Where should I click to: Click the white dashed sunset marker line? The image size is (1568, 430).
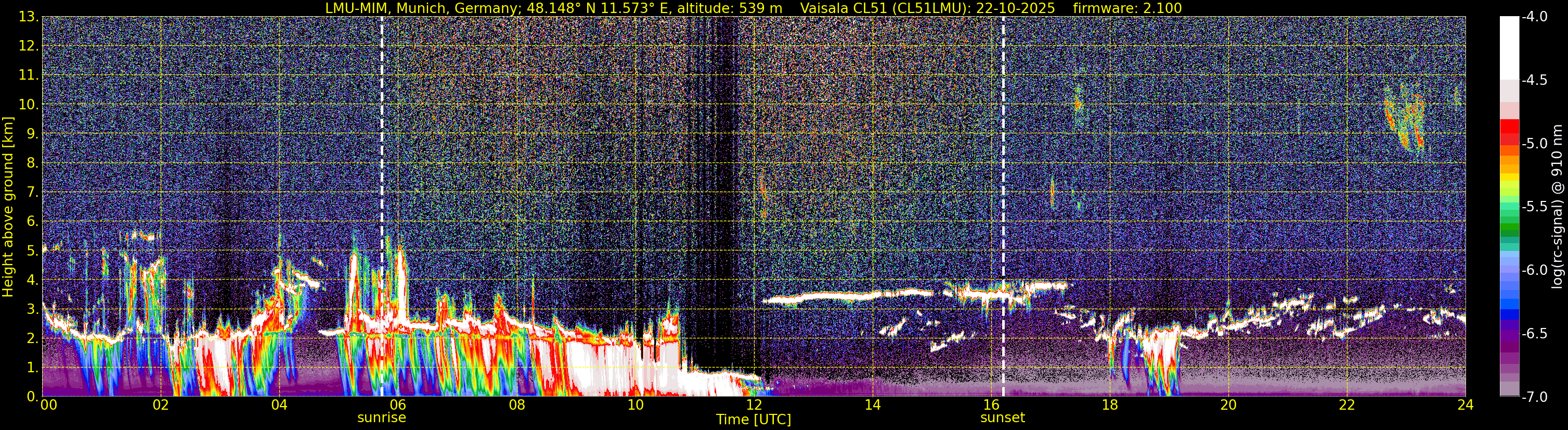(1003, 207)
